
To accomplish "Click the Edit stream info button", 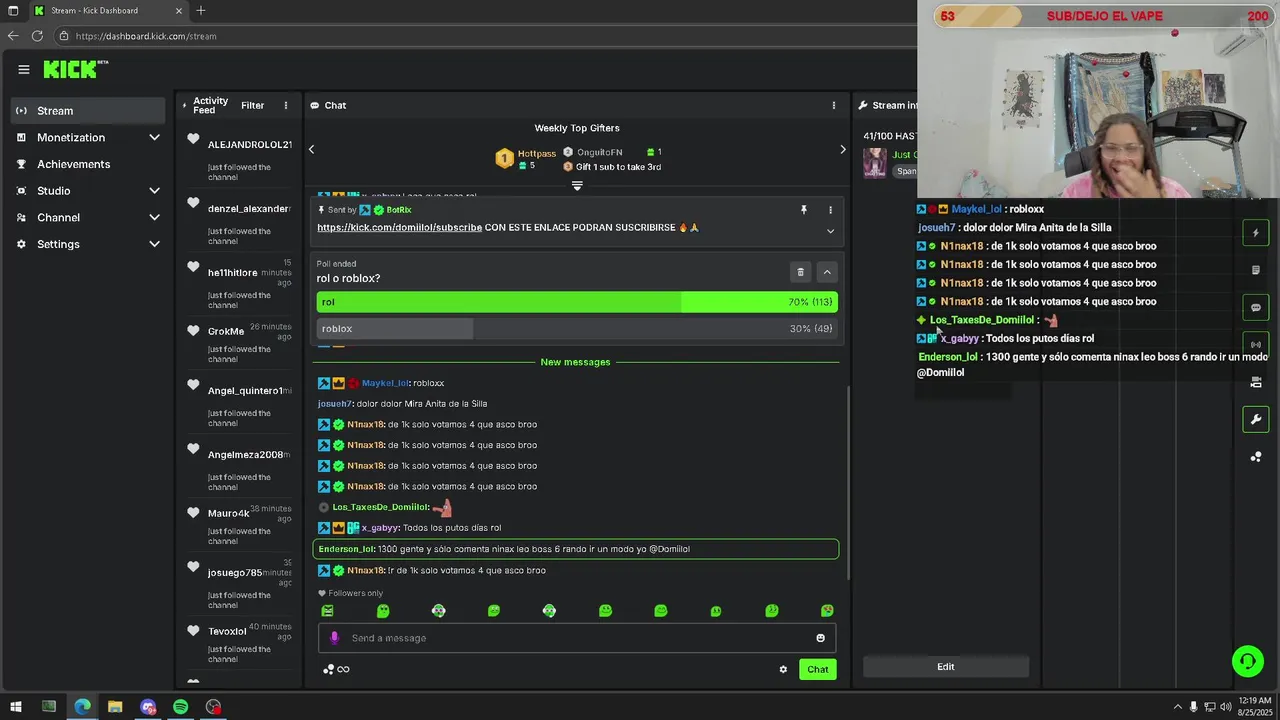I will pos(946,667).
